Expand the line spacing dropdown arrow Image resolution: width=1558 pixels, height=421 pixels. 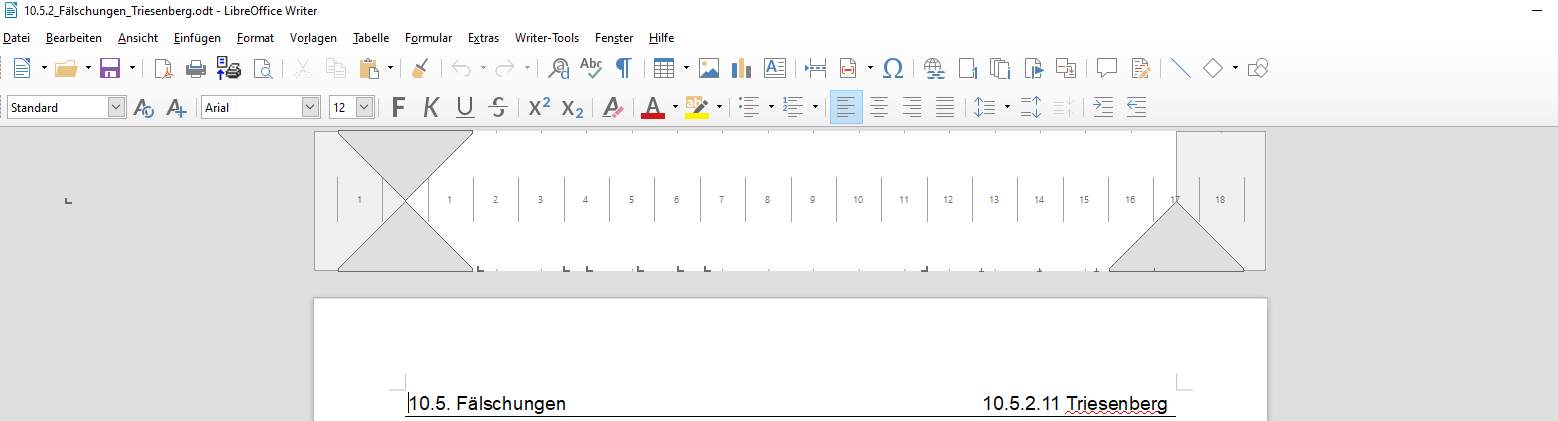coord(1007,107)
